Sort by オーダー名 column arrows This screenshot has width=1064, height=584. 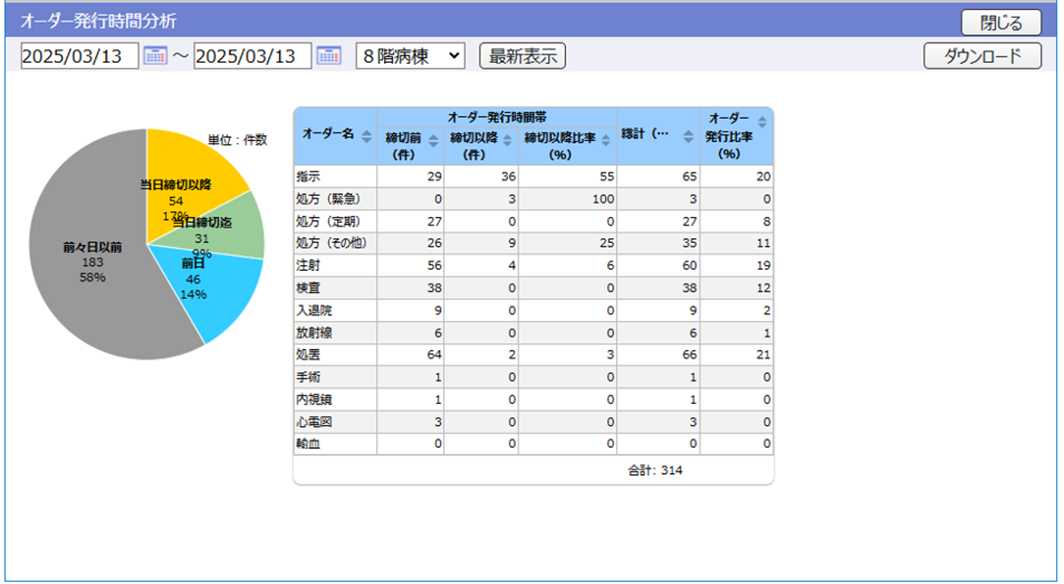coord(366,136)
